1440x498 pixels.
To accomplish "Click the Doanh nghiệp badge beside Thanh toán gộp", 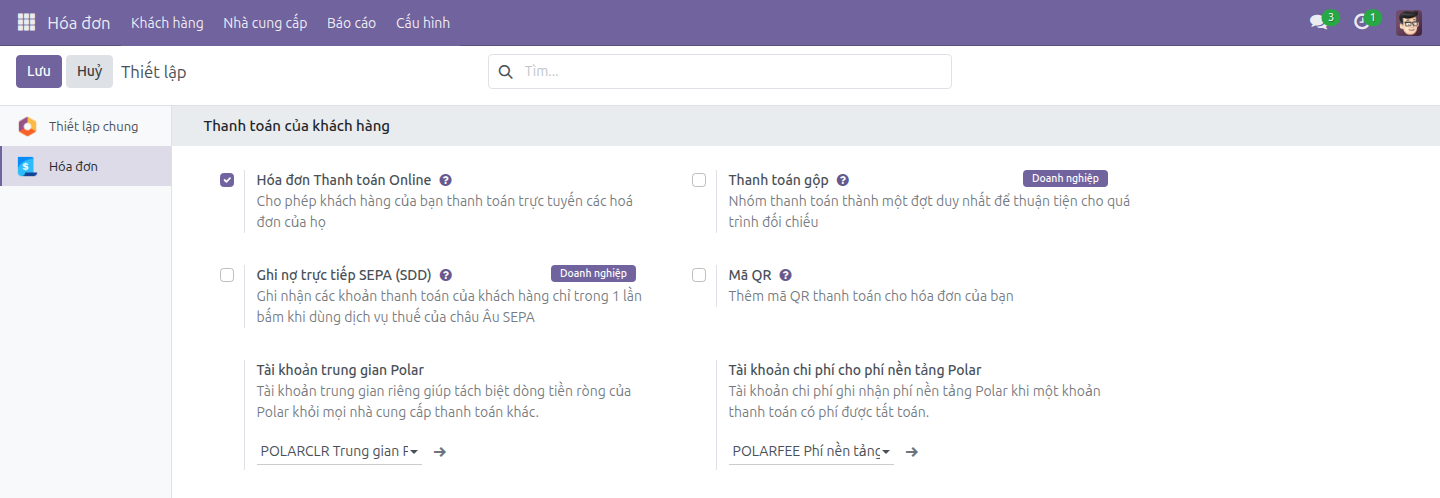I will [x=1065, y=178].
